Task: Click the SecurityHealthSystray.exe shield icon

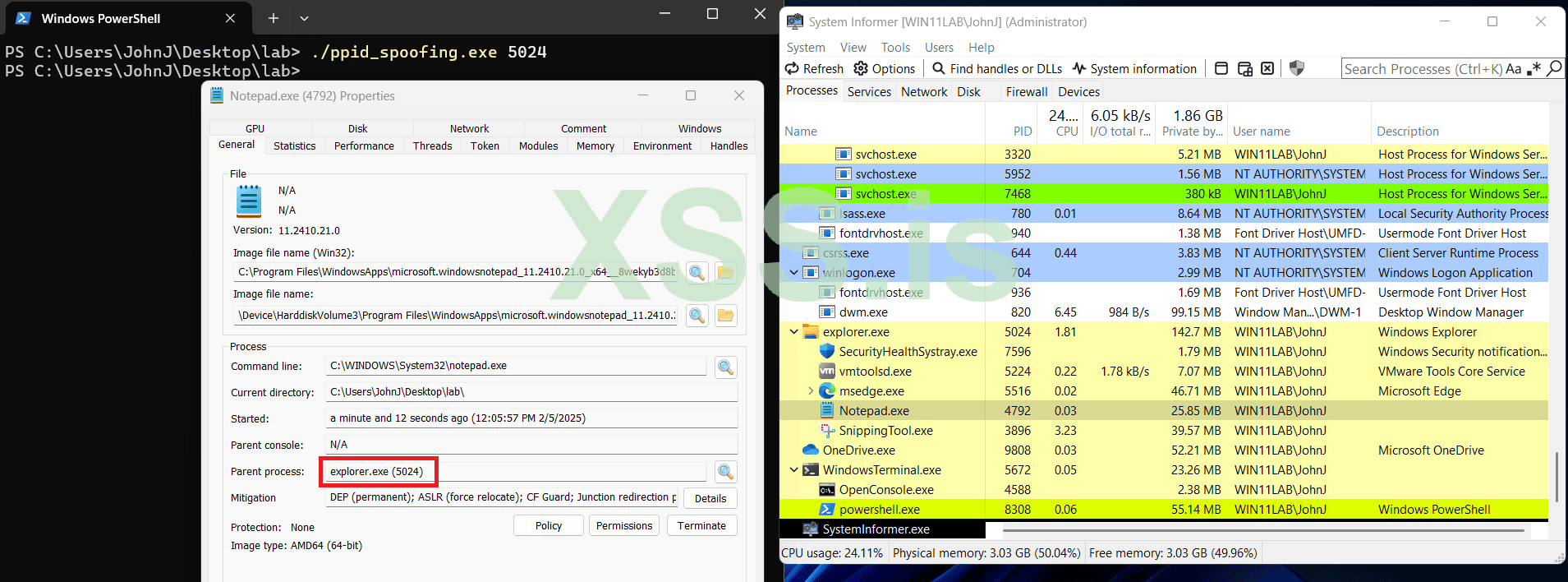Action: [x=827, y=351]
